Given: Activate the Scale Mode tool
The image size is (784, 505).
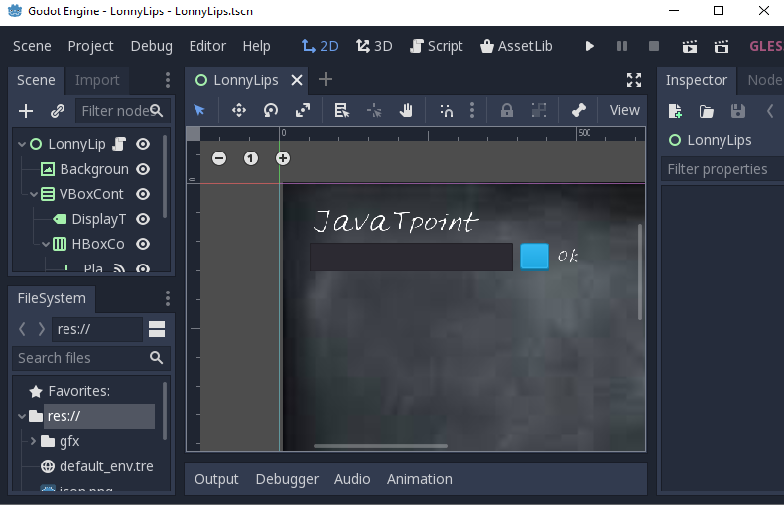Looking at the screenshot, I should pyautogui.click(x=303, y=110).
